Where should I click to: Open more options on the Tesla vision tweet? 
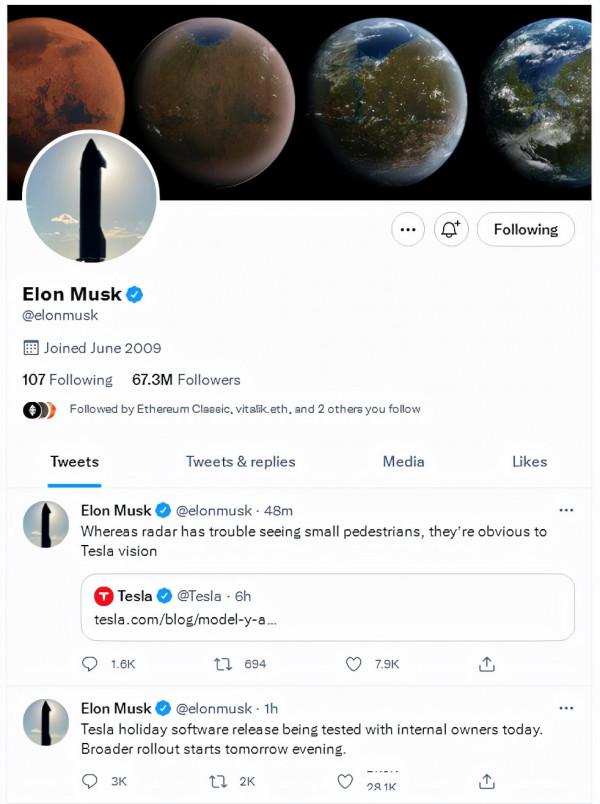pos(566,510)
